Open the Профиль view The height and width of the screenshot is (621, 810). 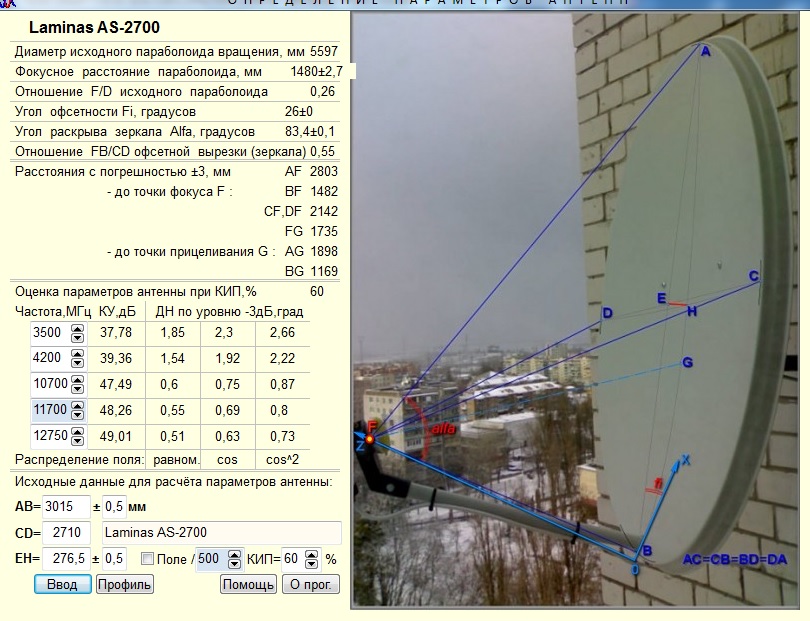pyautogui.click(x=124, y=584)
